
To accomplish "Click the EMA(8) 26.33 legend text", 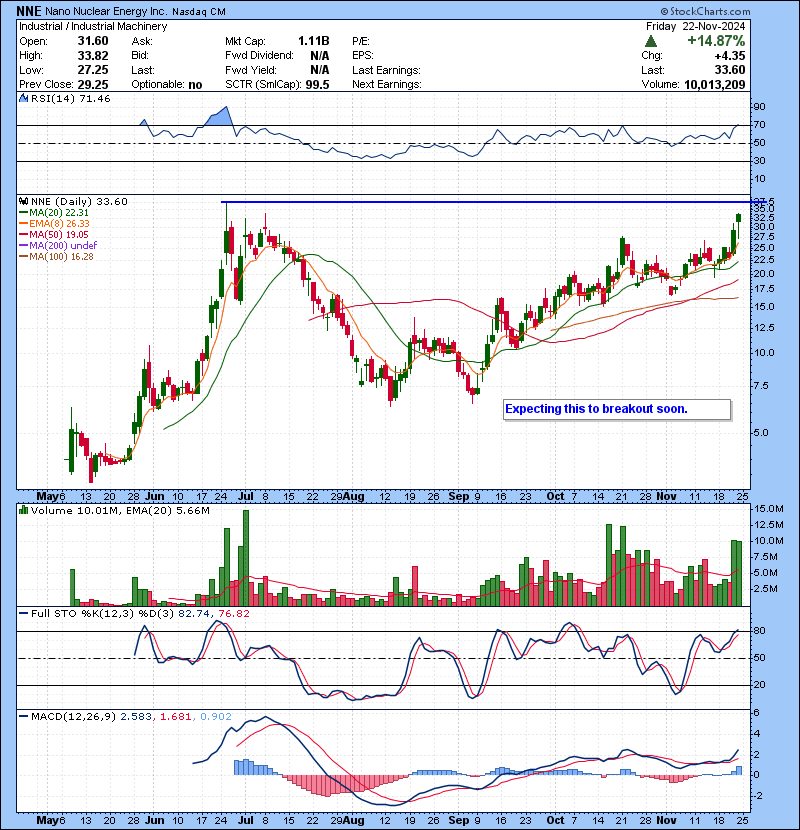I will [x=59, y=224].
